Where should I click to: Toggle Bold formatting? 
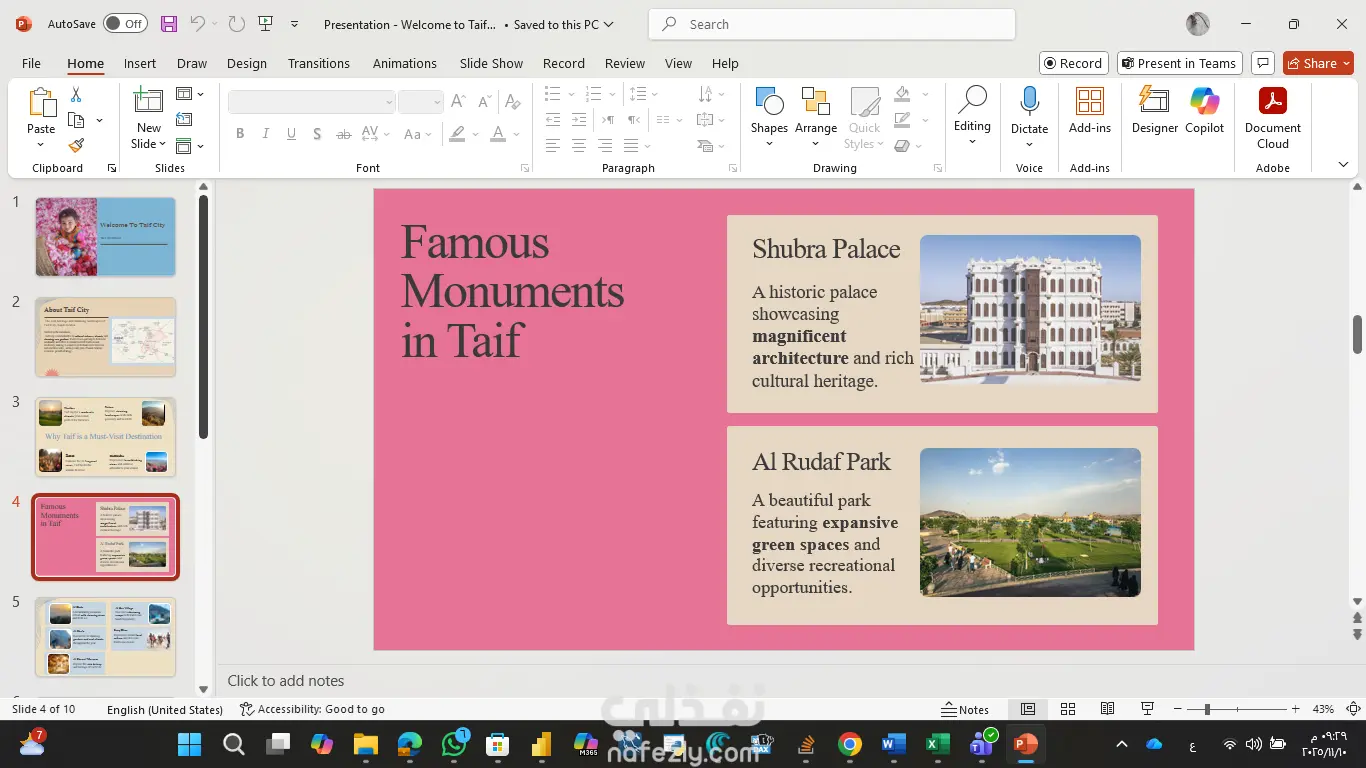(x=240, y=134)
